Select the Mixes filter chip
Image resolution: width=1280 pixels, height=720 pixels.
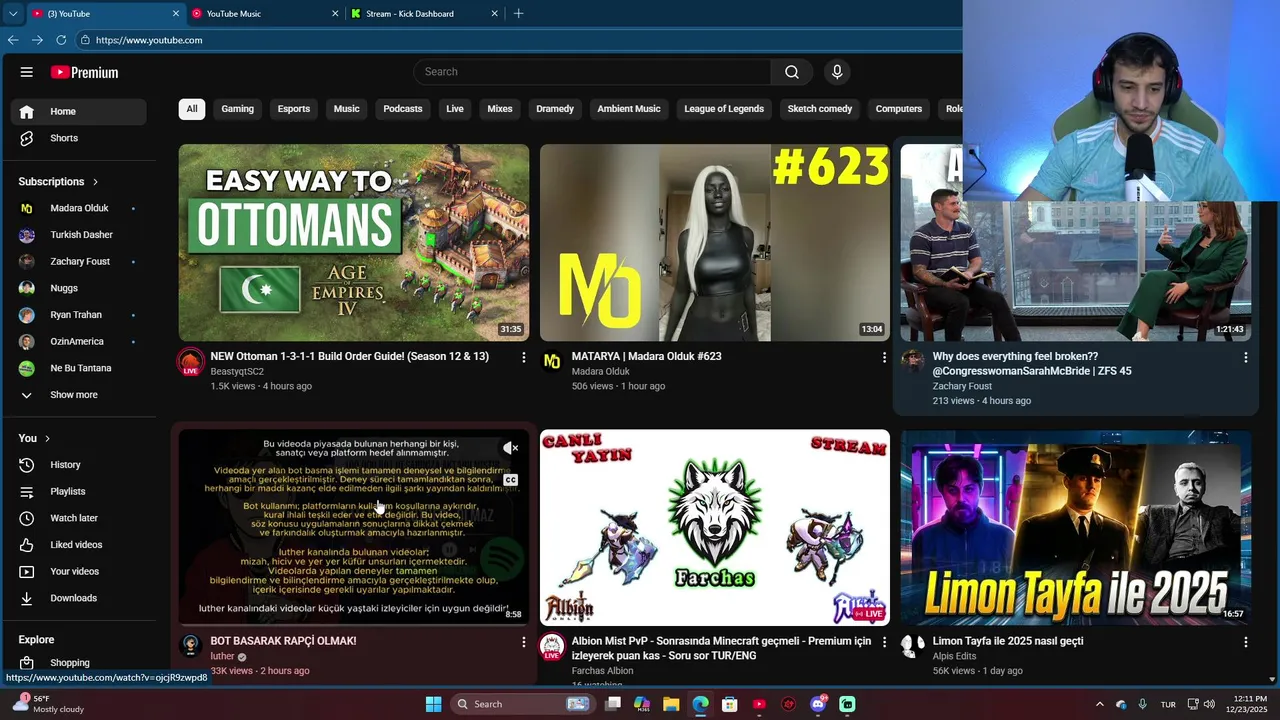(x=500, y=109)
